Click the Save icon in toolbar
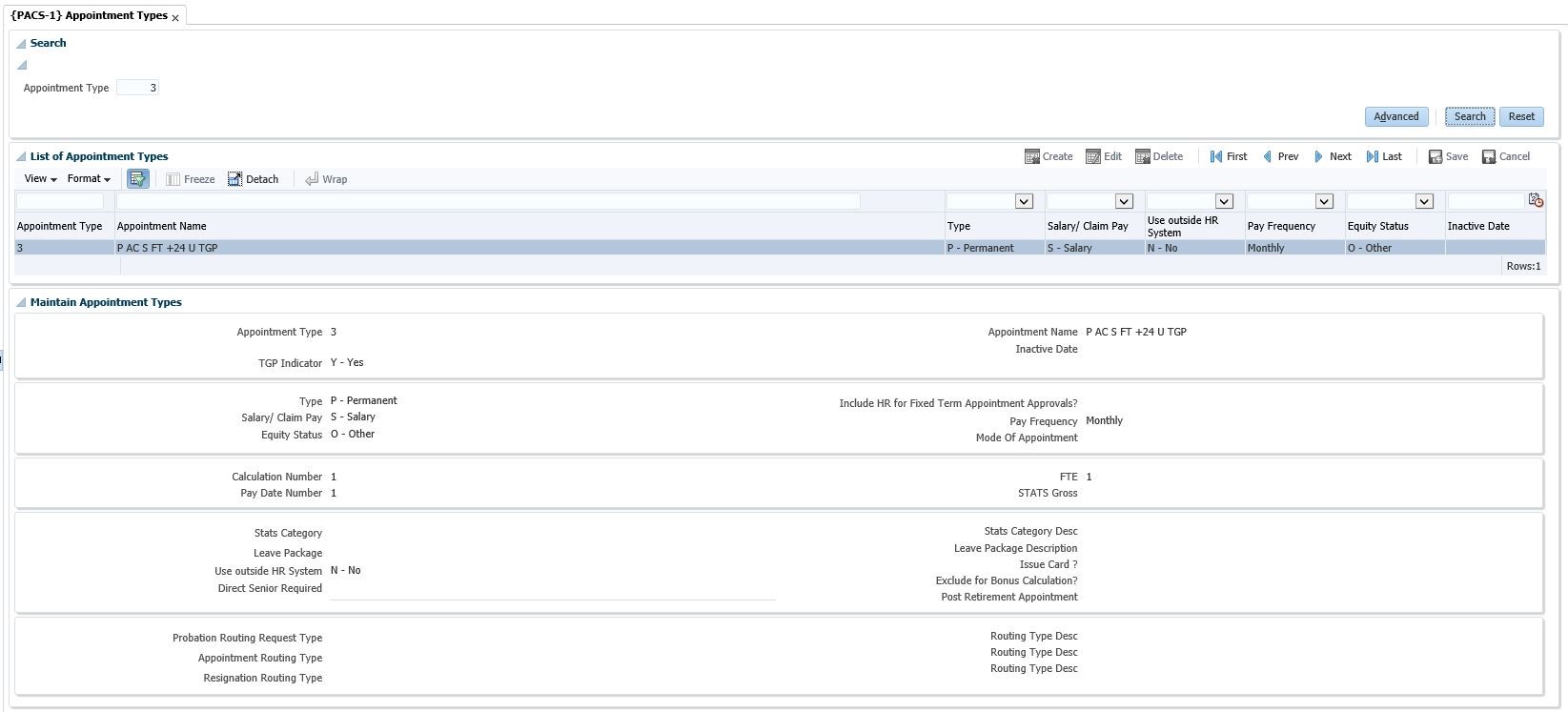This screenshot has width=1568, height=712. pyautogui.click(x=1436, y=156)
